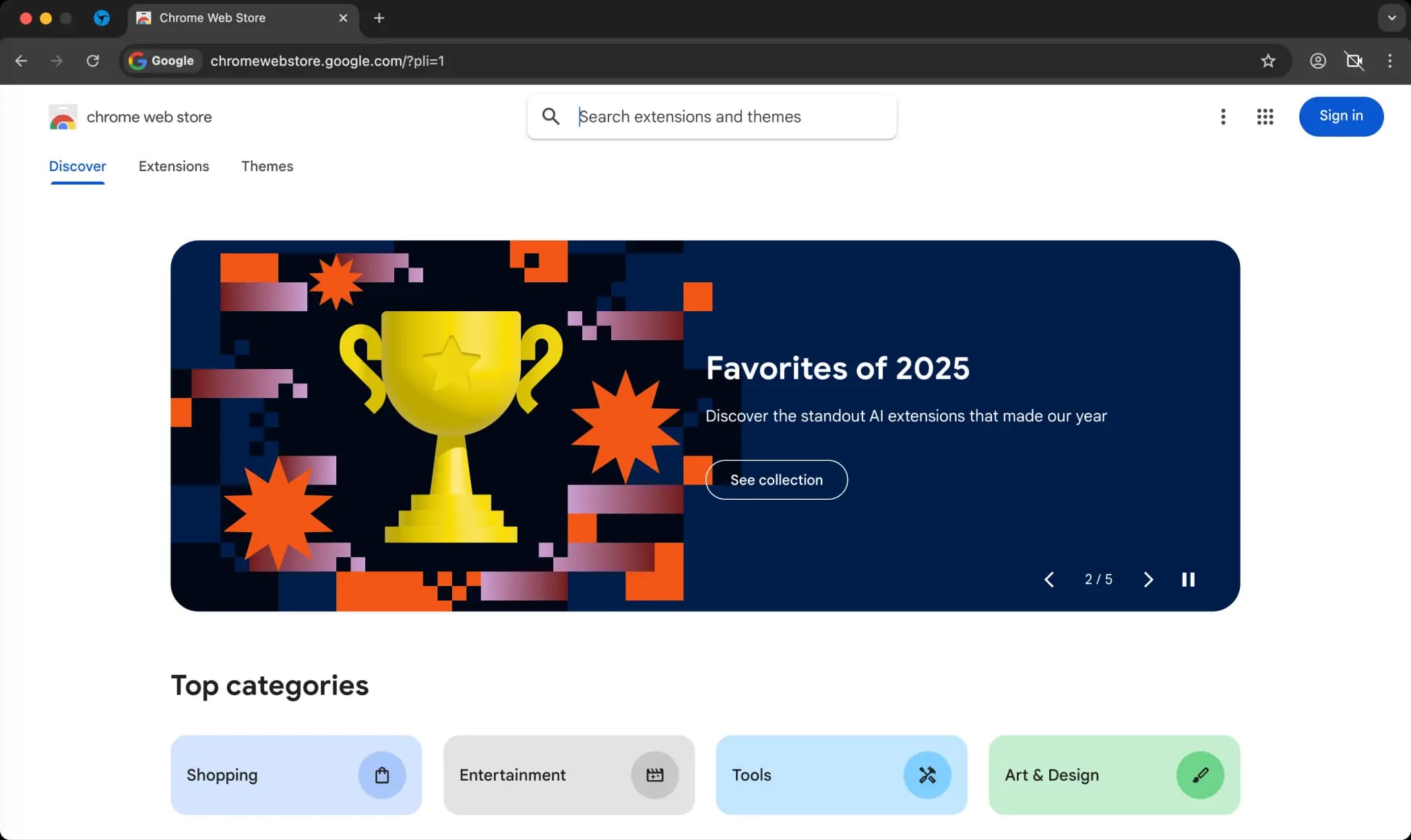
Task: Go to the previous carousel slide
Action: point(1049,579)
